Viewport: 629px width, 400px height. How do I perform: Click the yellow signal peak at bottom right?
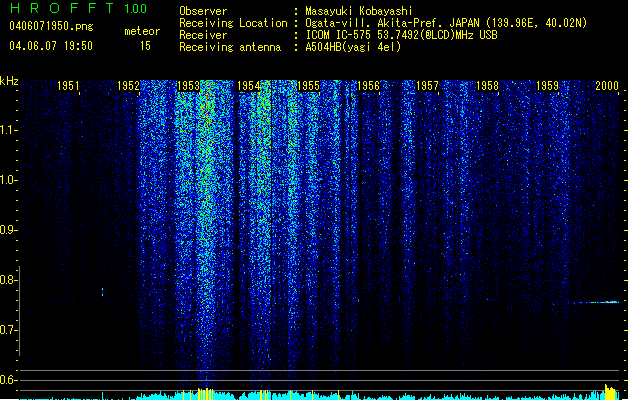610,392
